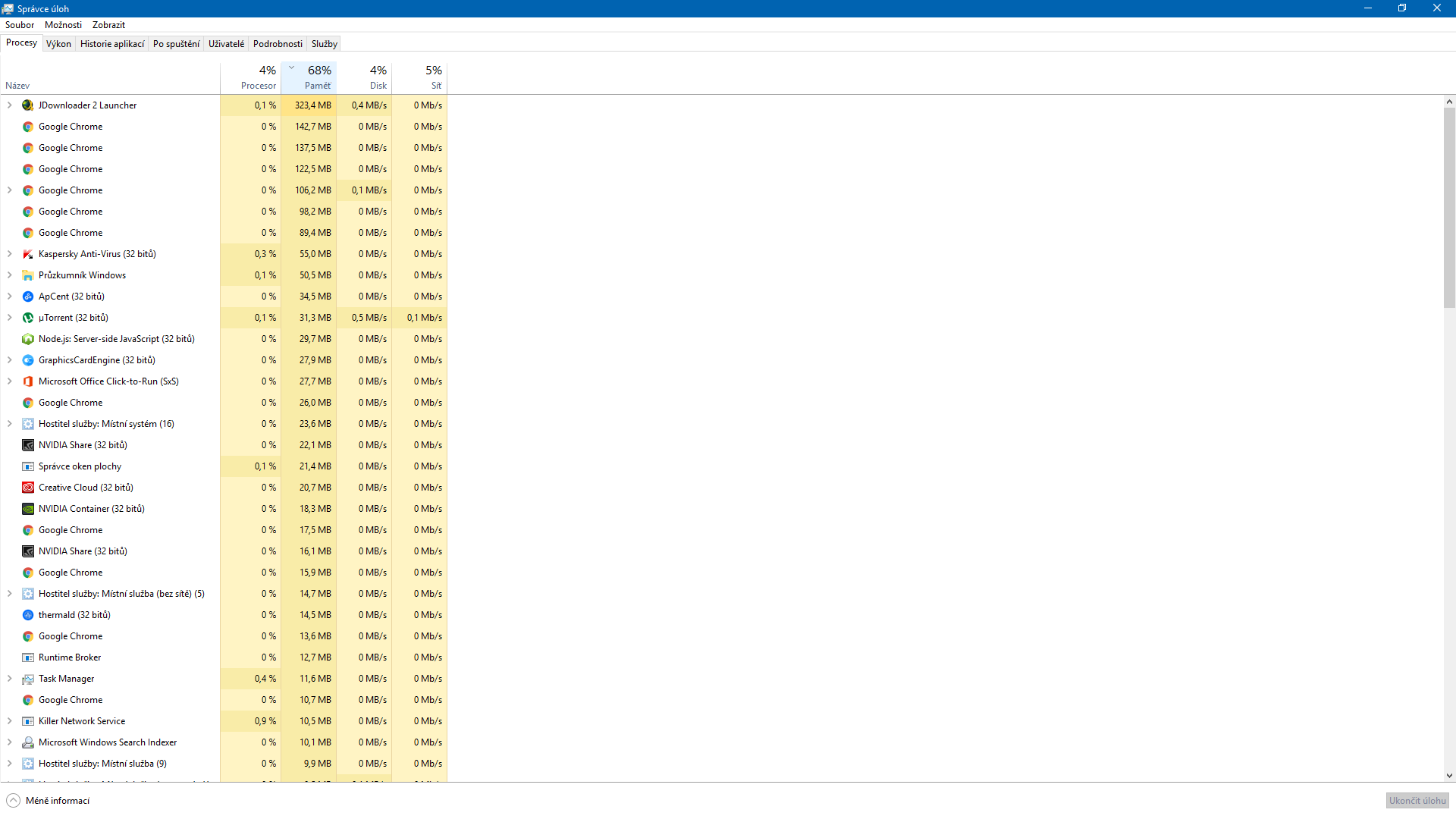This screenshot has height=819, width=1456.
Task: Switch to the Služby tab
Action: coord(324,44)
